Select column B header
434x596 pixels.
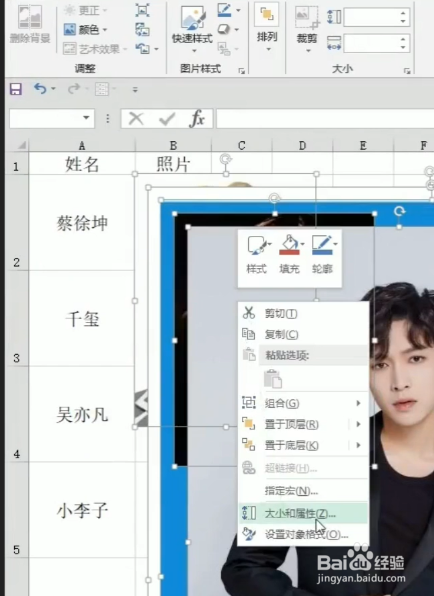pos(173,146)
